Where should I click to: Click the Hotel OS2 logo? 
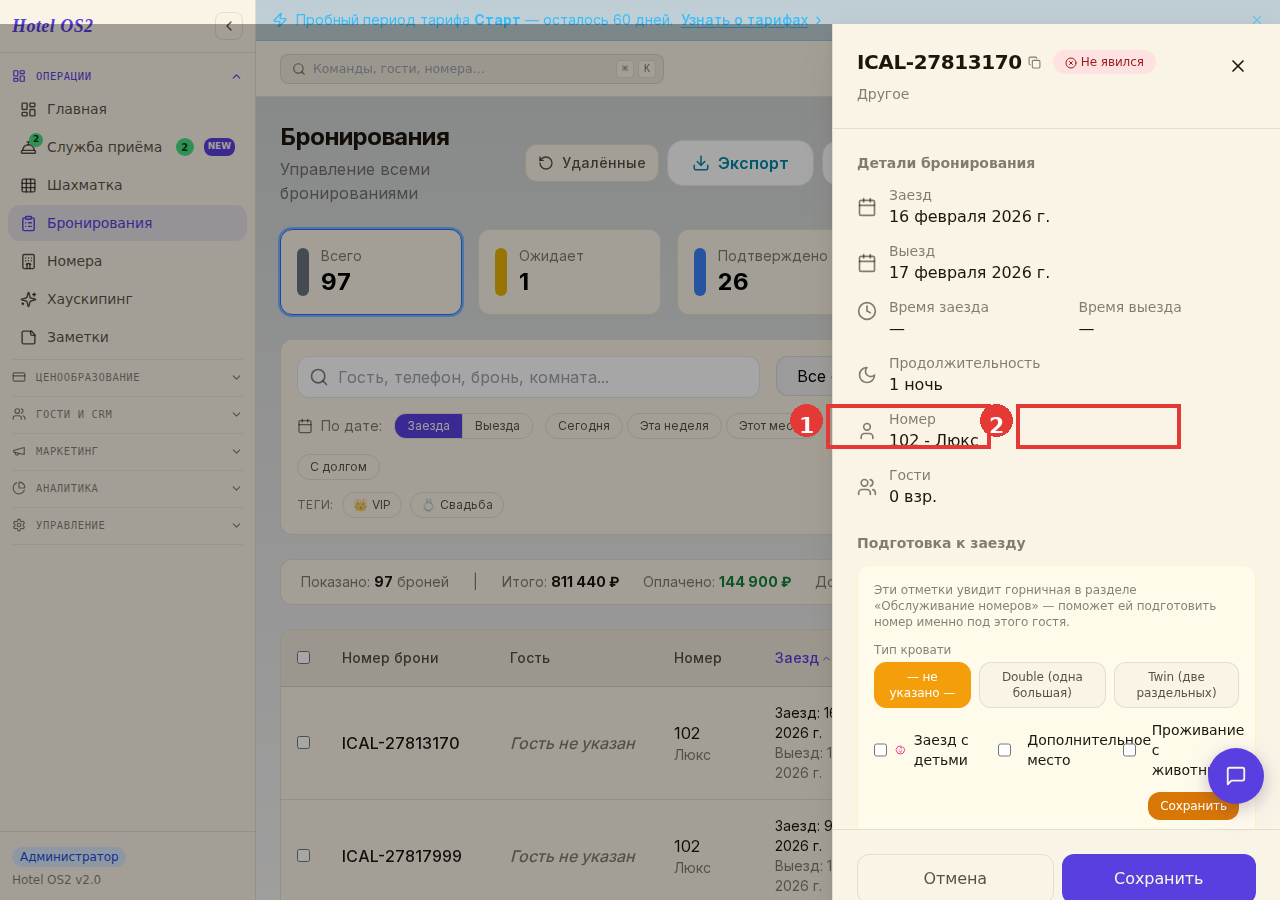(53, 26)
